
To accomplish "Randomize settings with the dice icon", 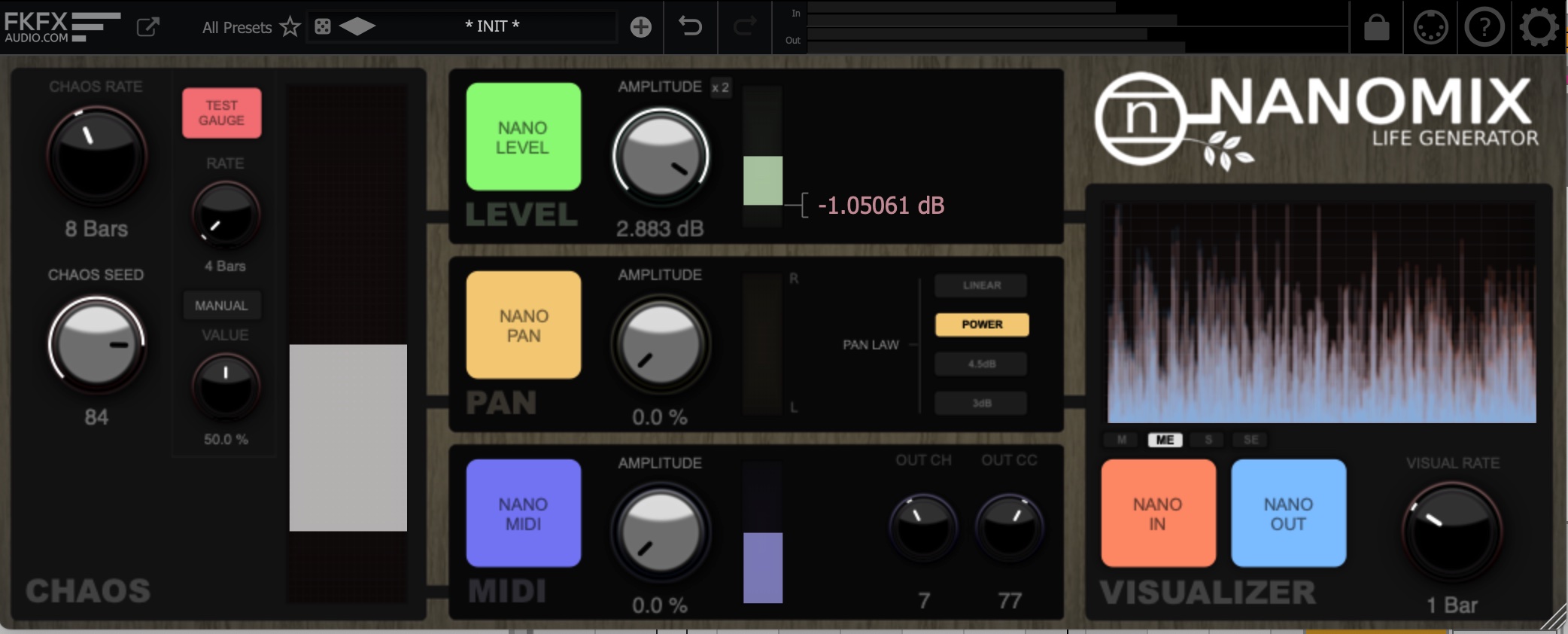I will pos(323,27).
